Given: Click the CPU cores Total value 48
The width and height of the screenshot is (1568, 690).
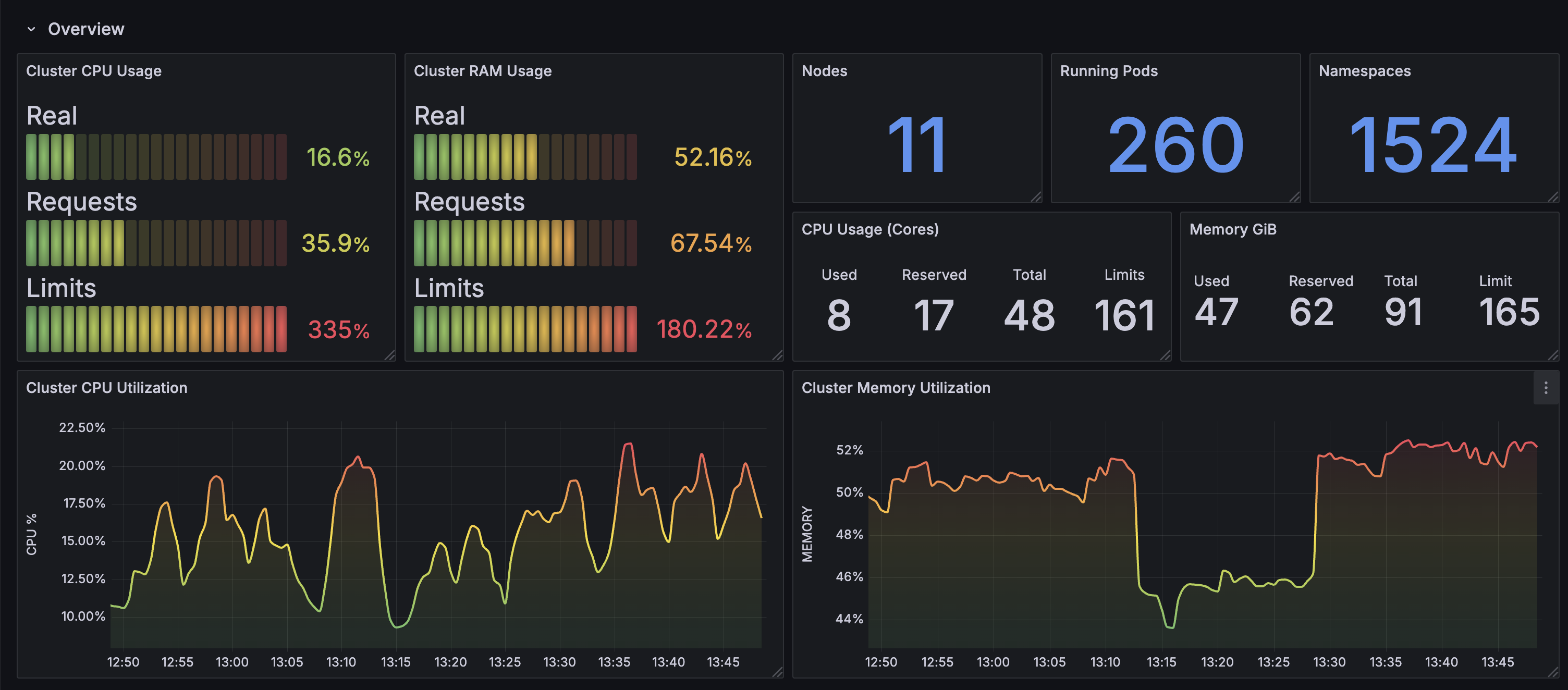Looking at the screenshot, I should [x=1030, y=315].
